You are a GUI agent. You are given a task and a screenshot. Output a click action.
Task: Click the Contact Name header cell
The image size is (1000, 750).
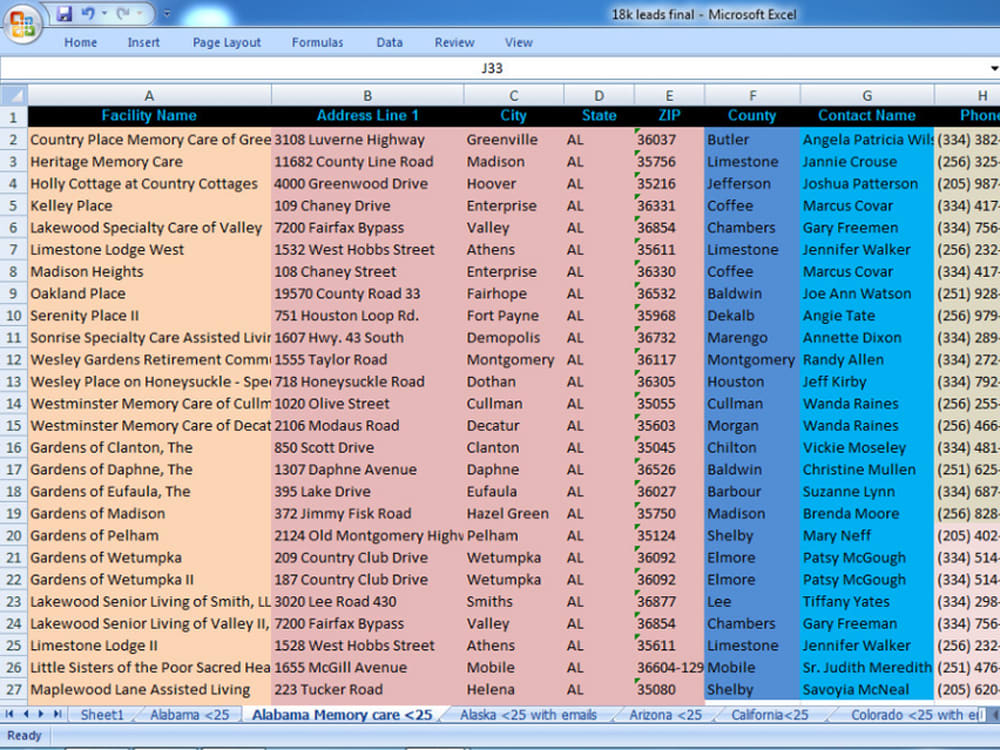tap(867, 116)
